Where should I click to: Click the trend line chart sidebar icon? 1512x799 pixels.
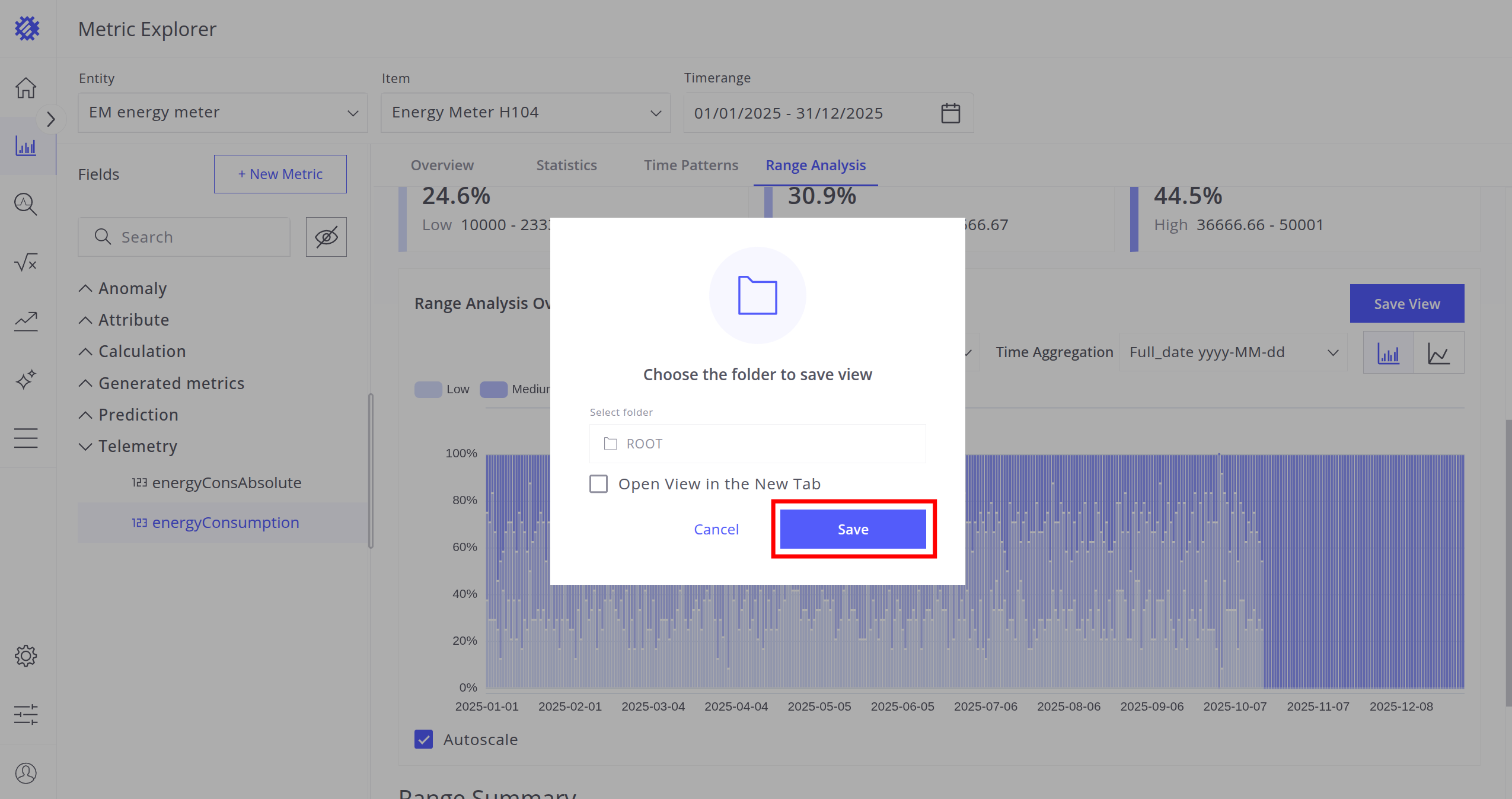click(25, 321)
